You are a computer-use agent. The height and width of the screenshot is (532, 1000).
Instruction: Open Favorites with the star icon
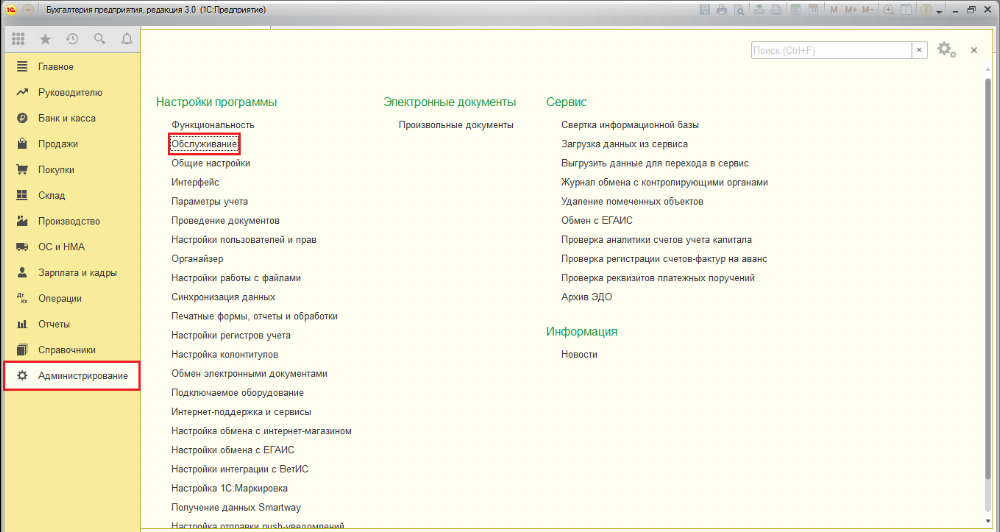(x=45, y=39)
